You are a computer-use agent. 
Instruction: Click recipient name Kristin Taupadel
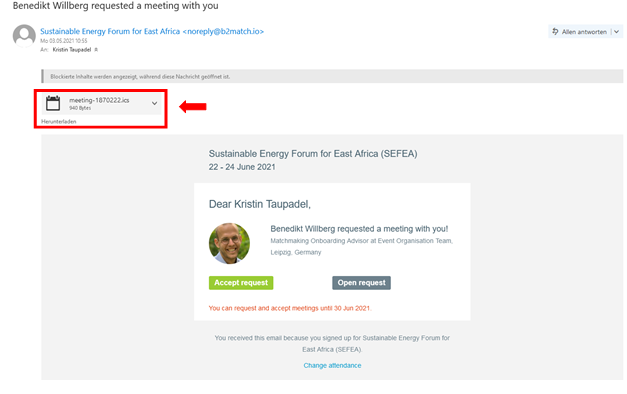pyautogui.click(x=72, y=50)
